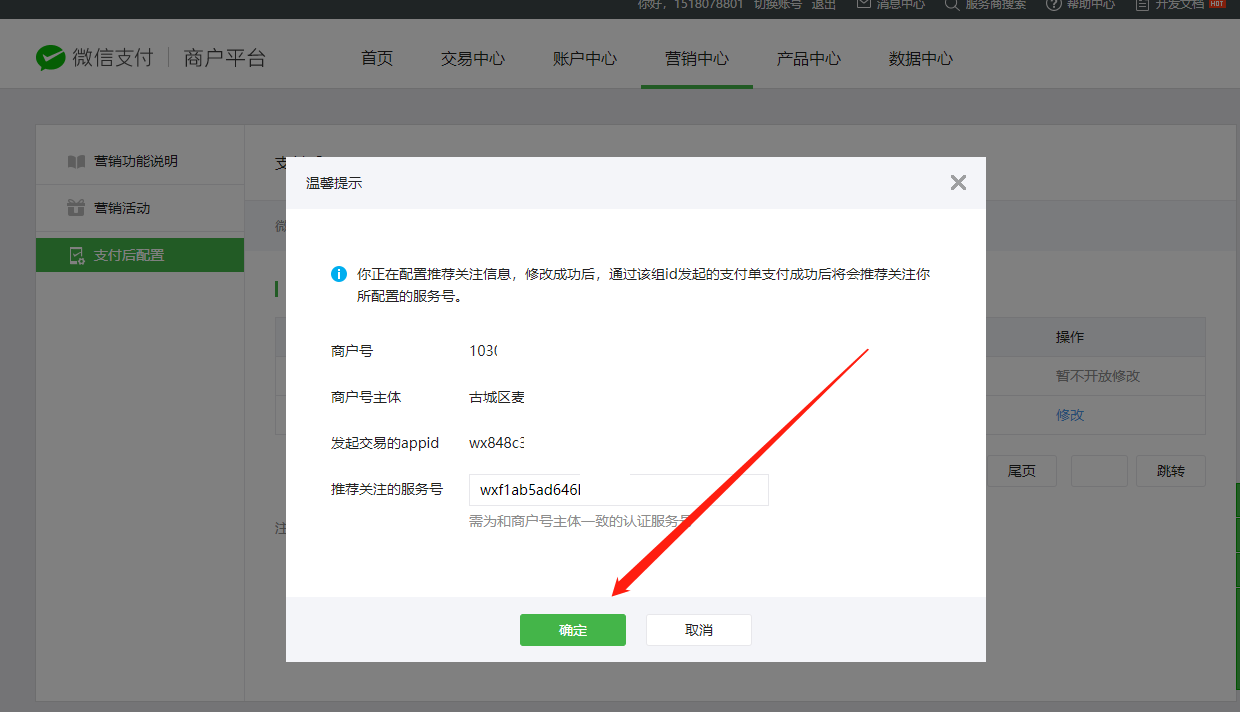This screenshot has height=712, width=1240.
Task: Click the 退出 logout link
Action: 824,5
